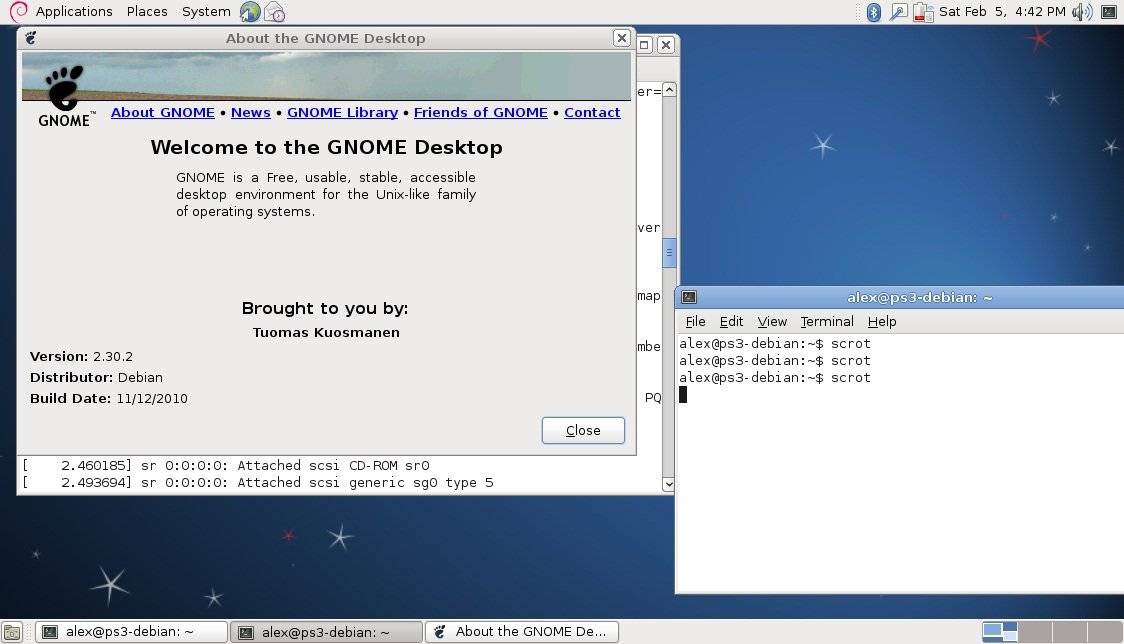Click the foot icon in About dialog titlebar
The height and width of the screenshot is (644, 1124).
tap(31, 38)
